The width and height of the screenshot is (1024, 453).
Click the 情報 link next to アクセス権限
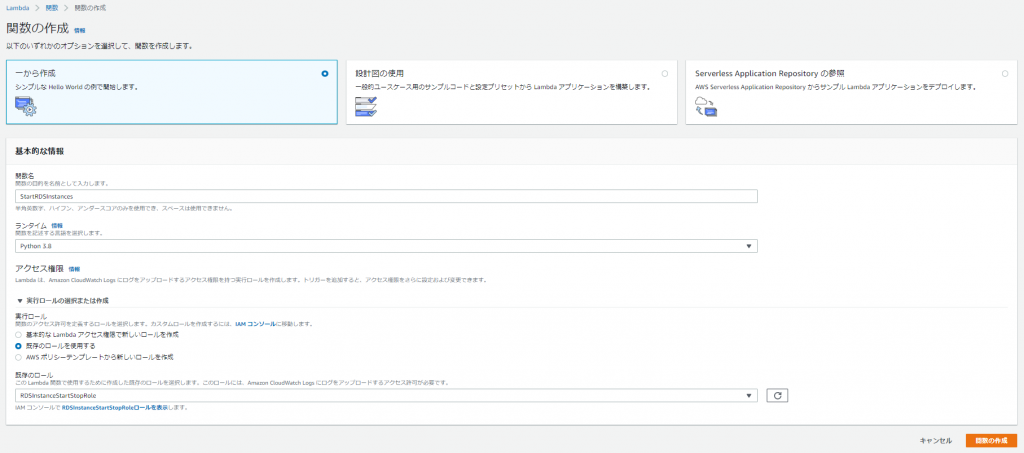(x=74, y=269)
